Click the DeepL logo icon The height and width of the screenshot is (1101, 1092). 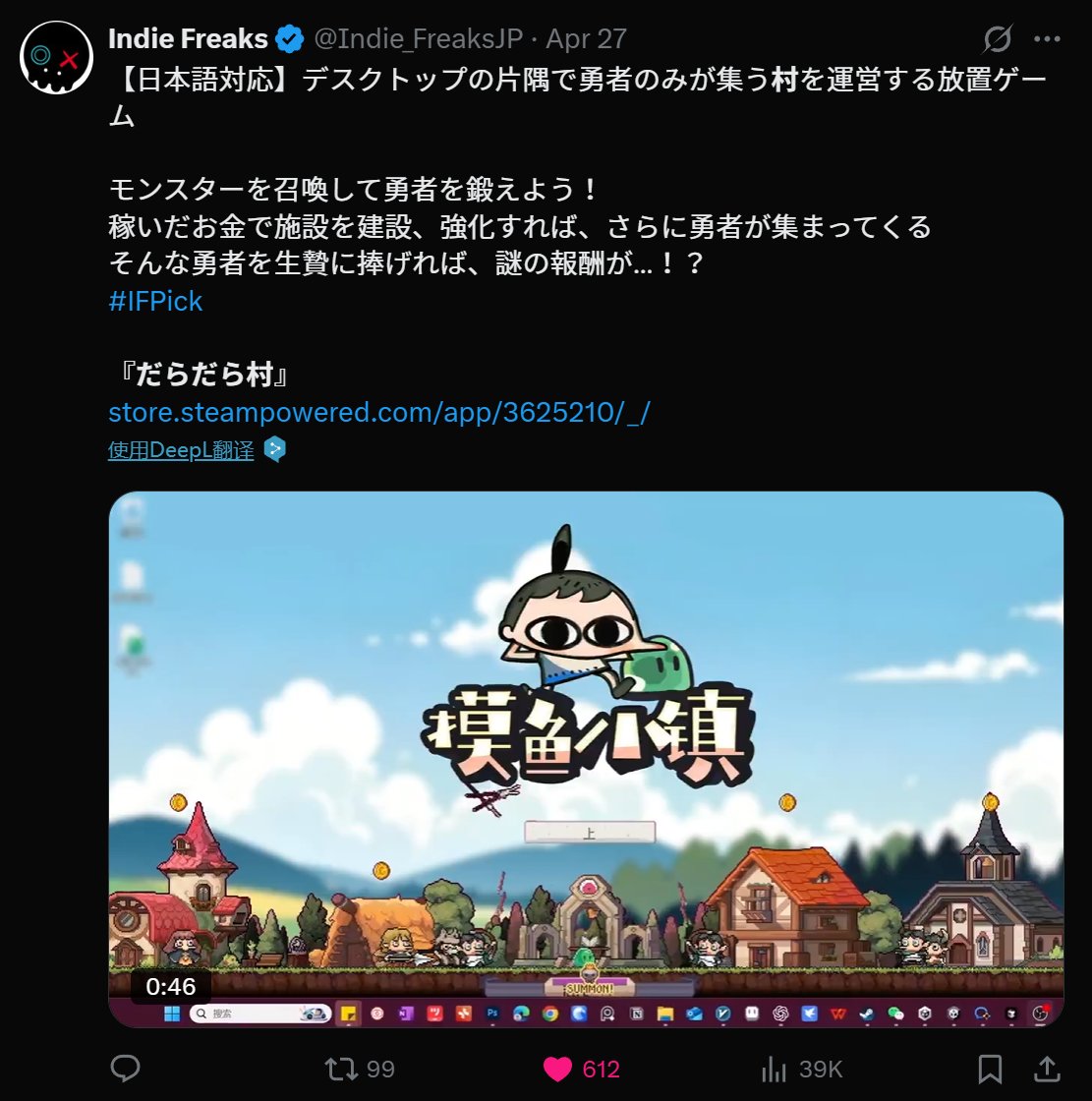tap(274, 449)
